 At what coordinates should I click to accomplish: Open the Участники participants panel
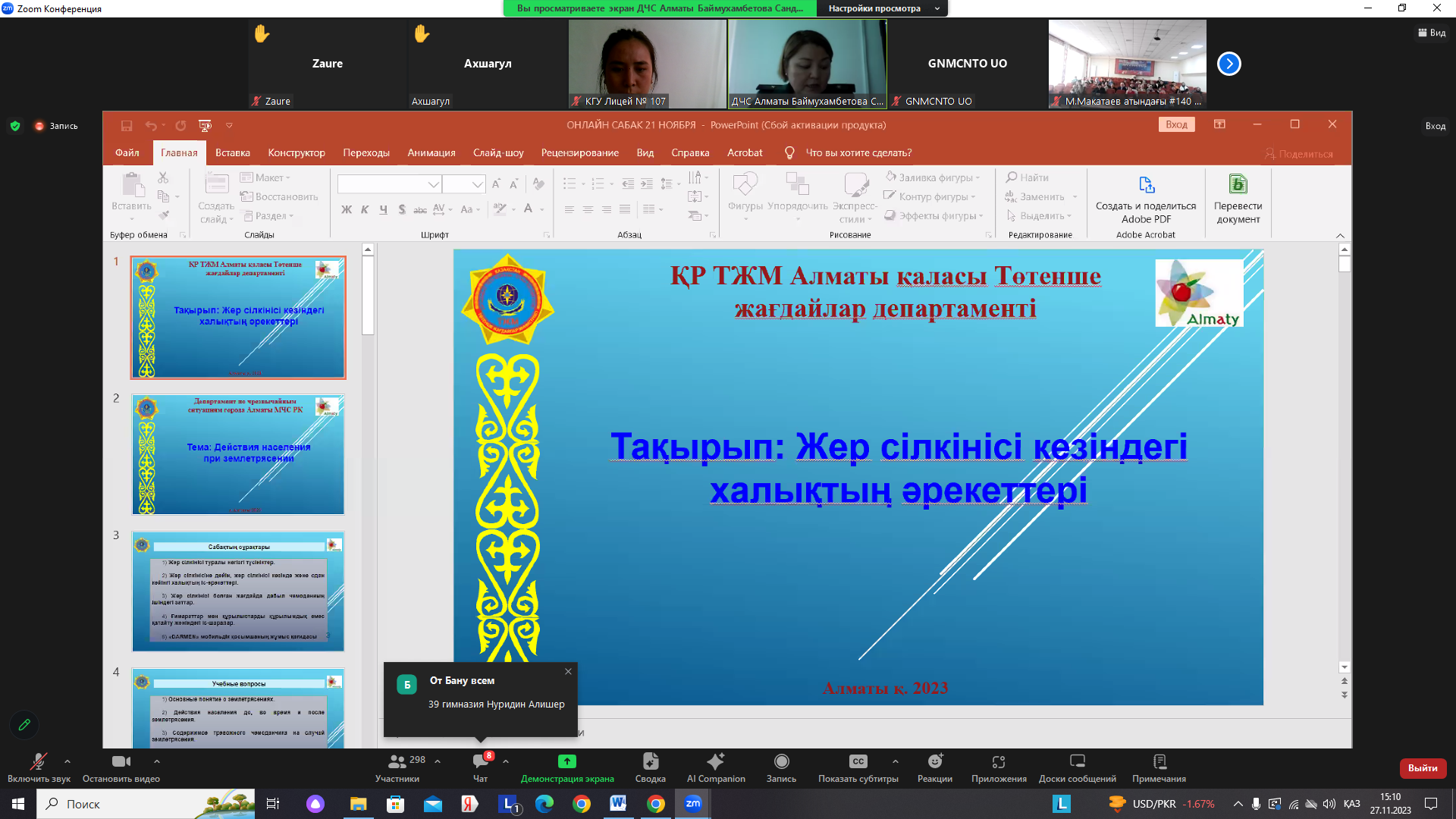tap(397, 767)
